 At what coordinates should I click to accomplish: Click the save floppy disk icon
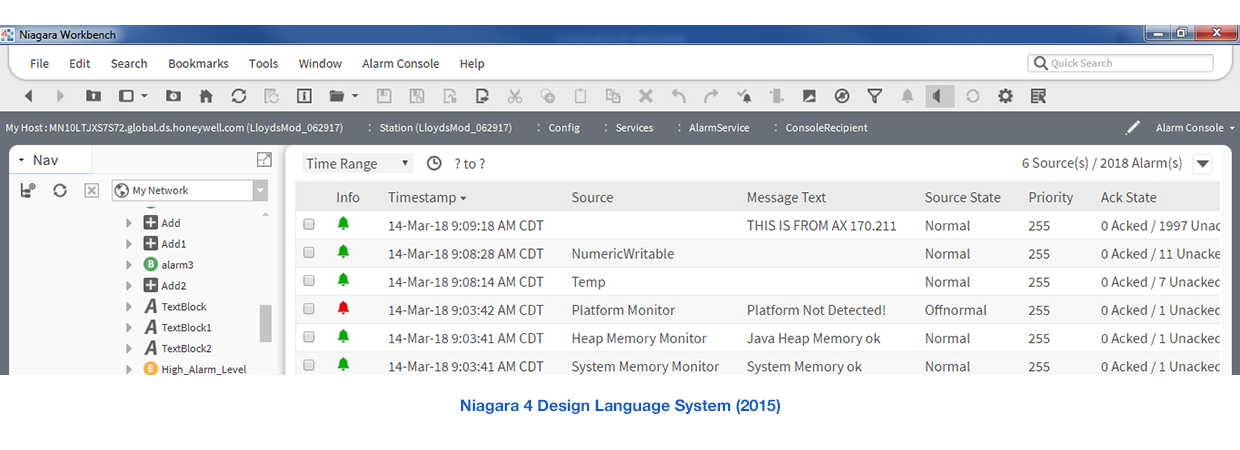coord(383,96)
